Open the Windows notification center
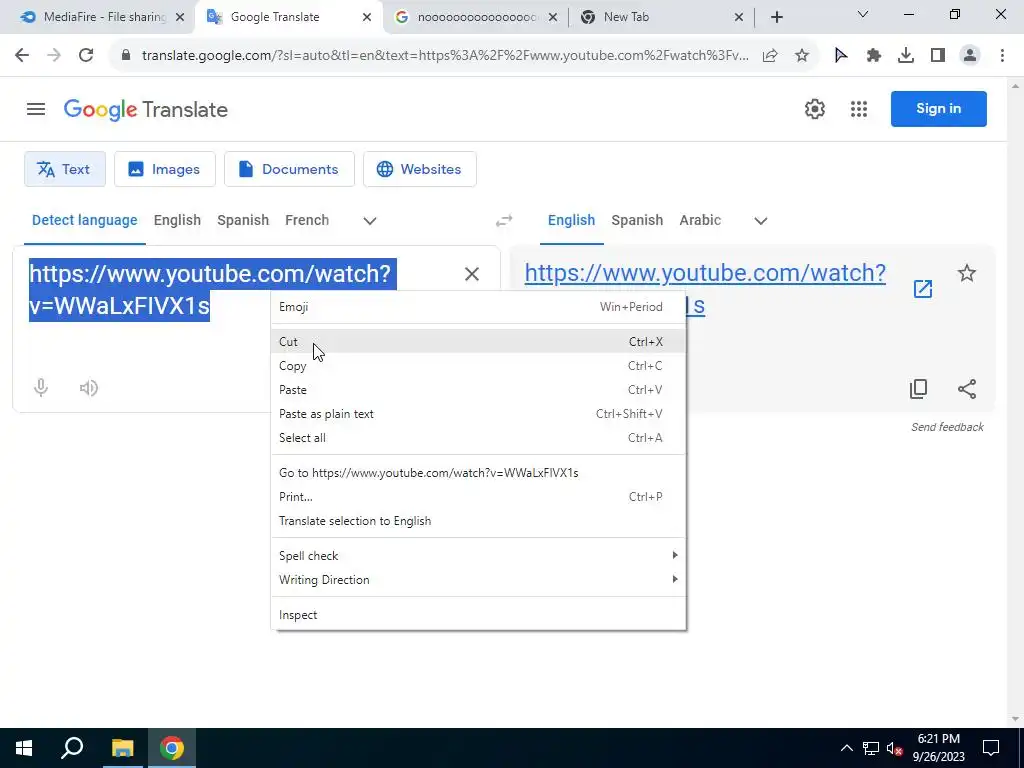This screenshot has width=1024, height=768. (991, 748)
